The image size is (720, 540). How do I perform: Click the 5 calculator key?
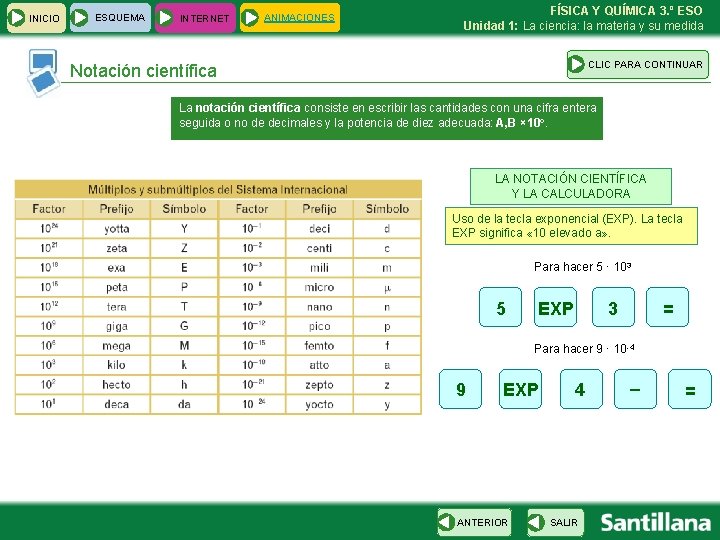(x=501, y=307)
